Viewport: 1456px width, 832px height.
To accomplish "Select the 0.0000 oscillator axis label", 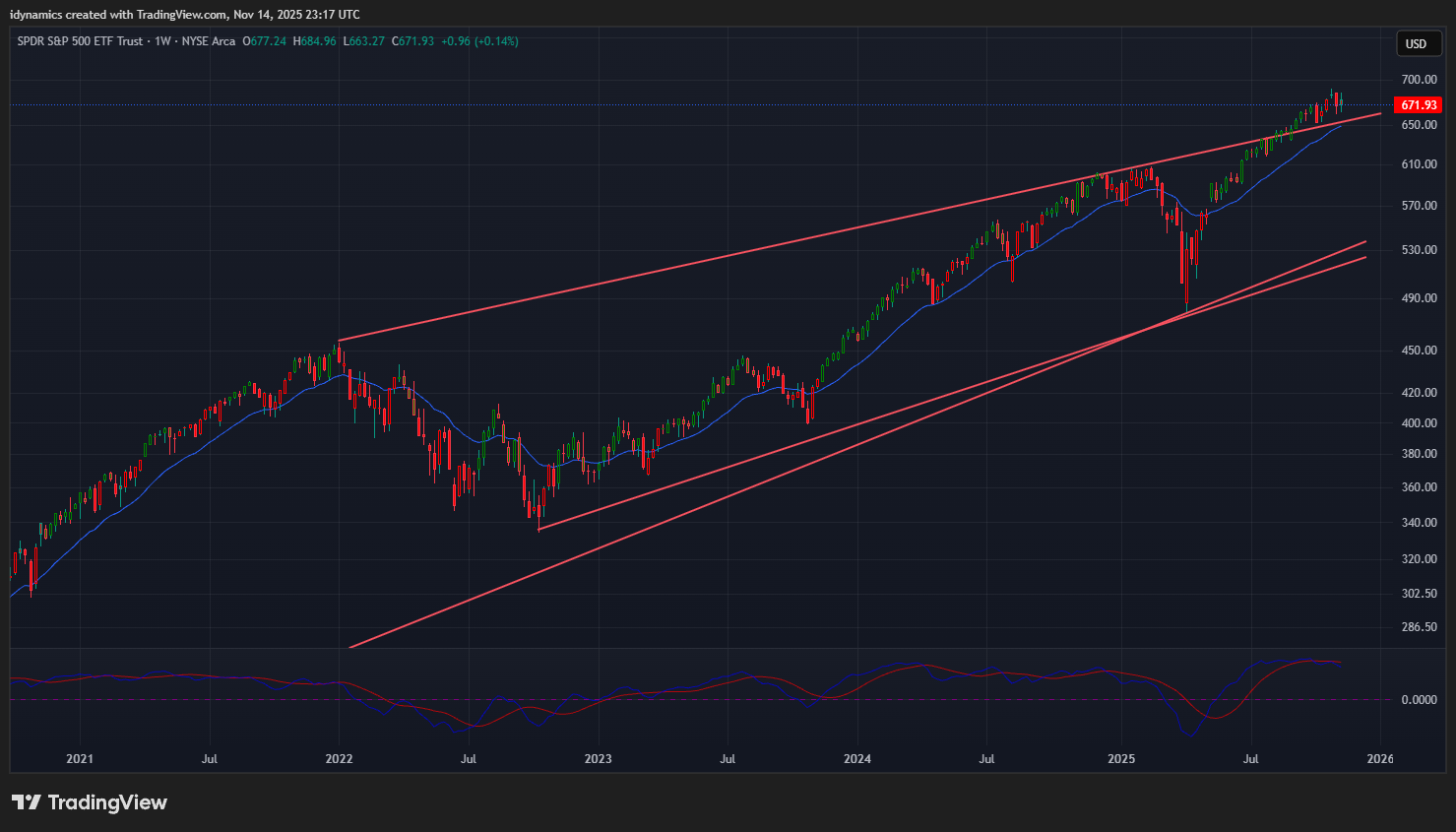I will click(x=1419, y=700).
